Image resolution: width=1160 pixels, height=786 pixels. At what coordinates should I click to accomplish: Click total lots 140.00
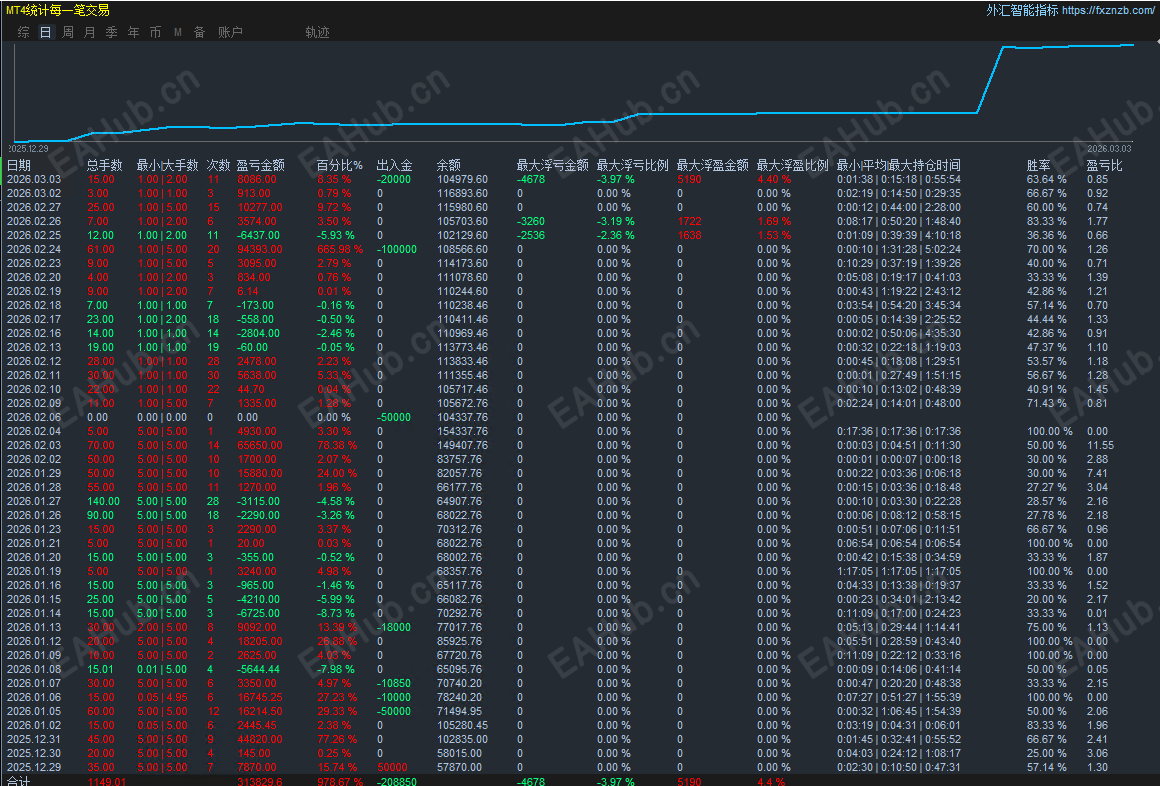click(103, 501)
